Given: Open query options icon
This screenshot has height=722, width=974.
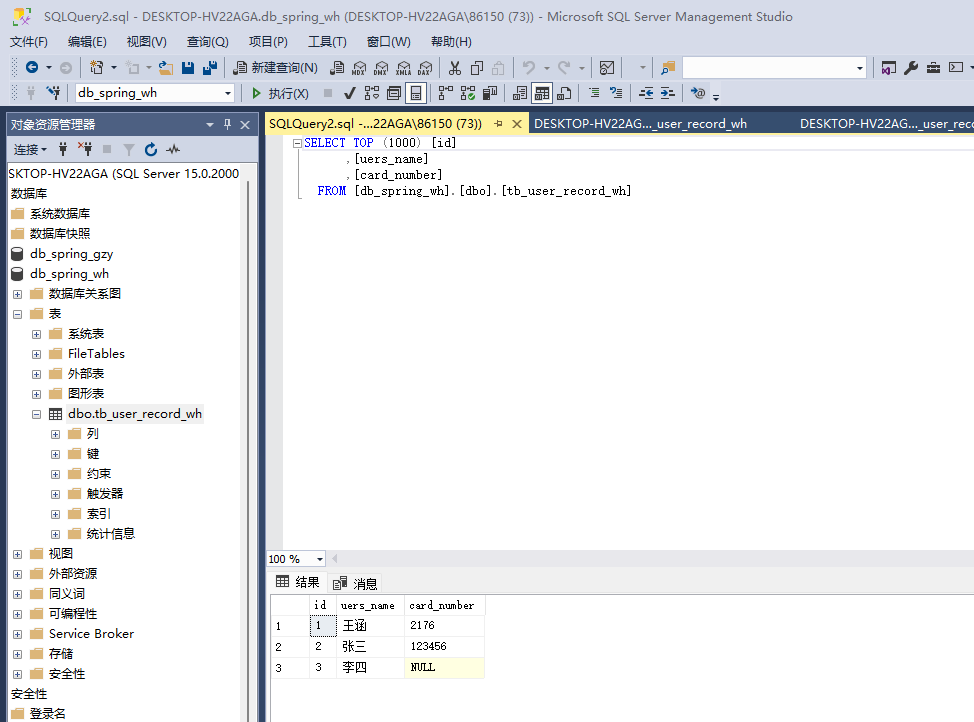Looking at the screenshot, I should 394,93.
